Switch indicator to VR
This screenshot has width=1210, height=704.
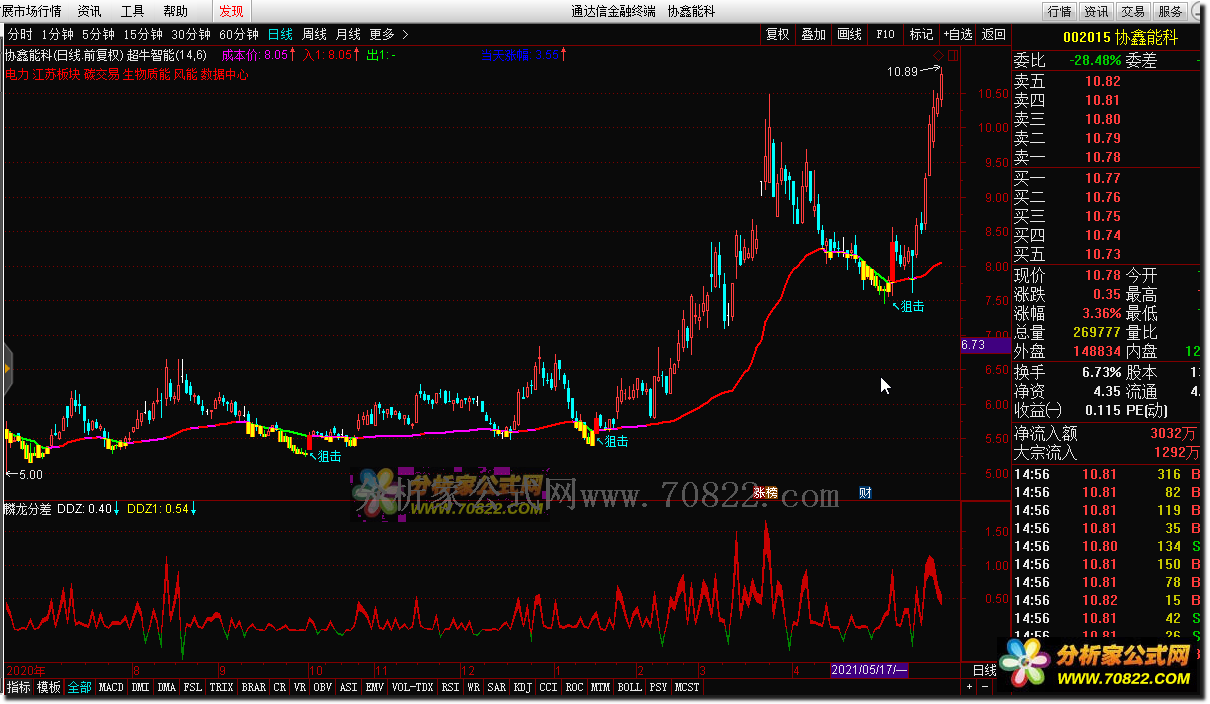tap(300, 688)
